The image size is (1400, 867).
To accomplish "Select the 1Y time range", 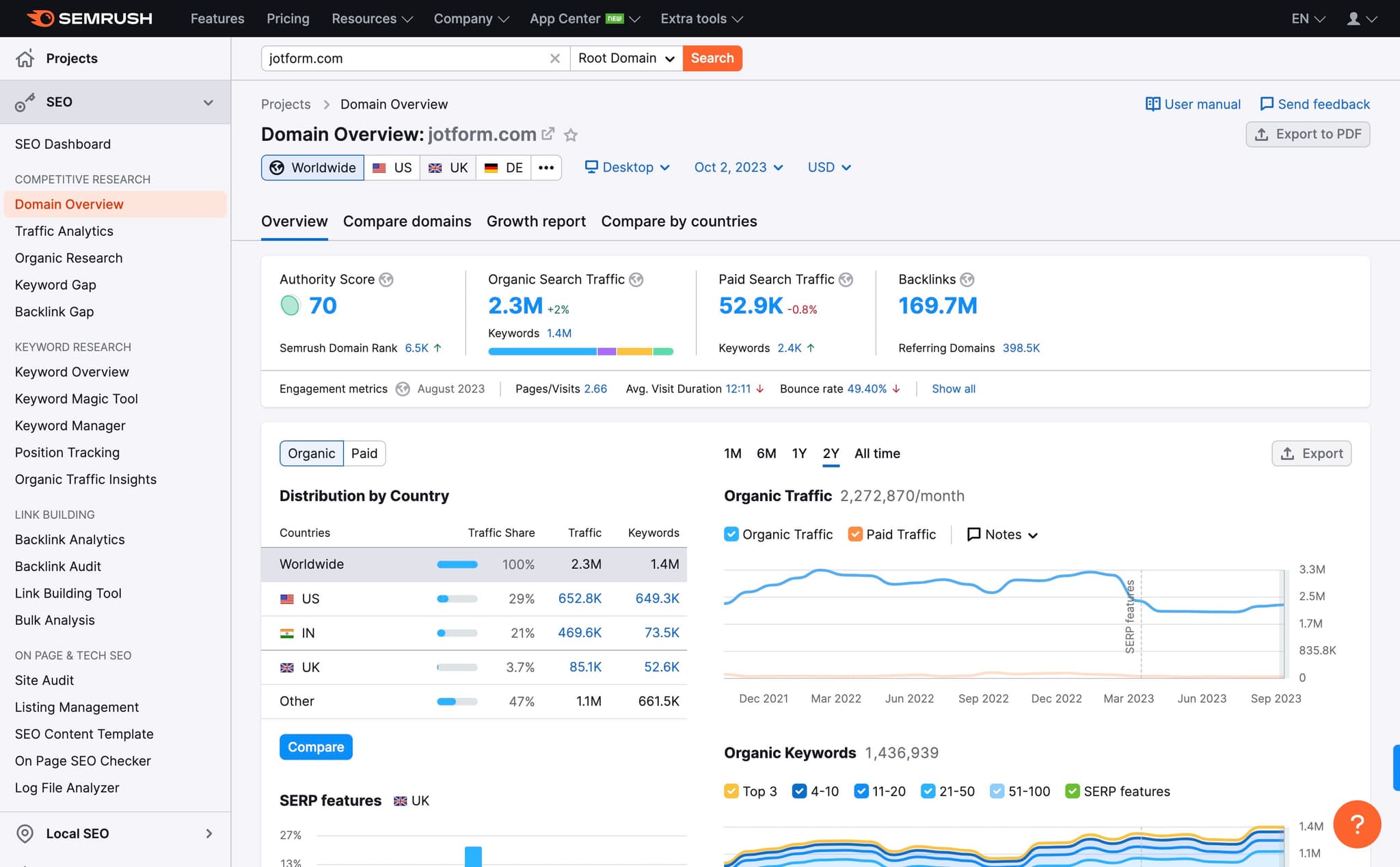I will (799, 453).
